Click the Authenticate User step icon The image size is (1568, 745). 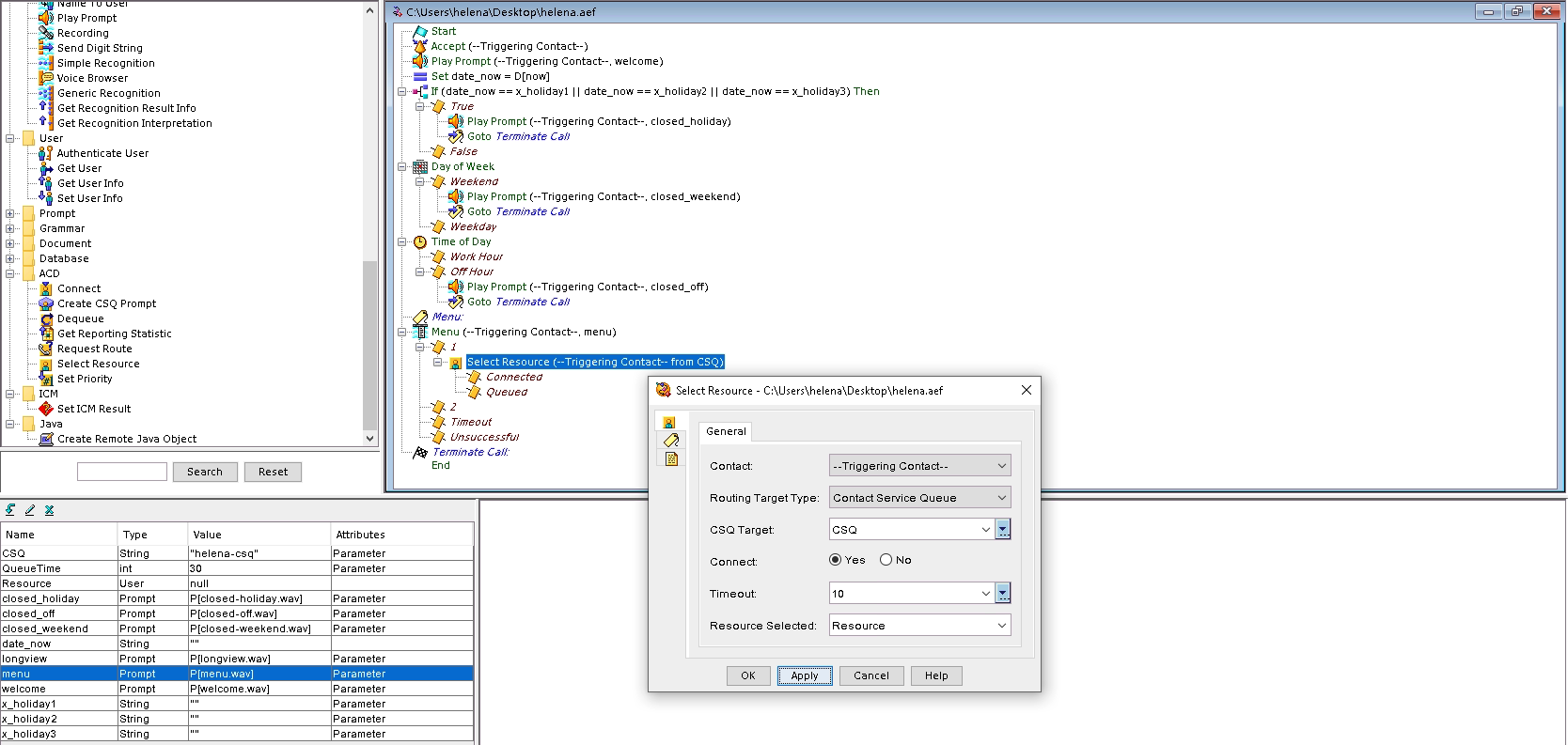[x=45, y=153]
